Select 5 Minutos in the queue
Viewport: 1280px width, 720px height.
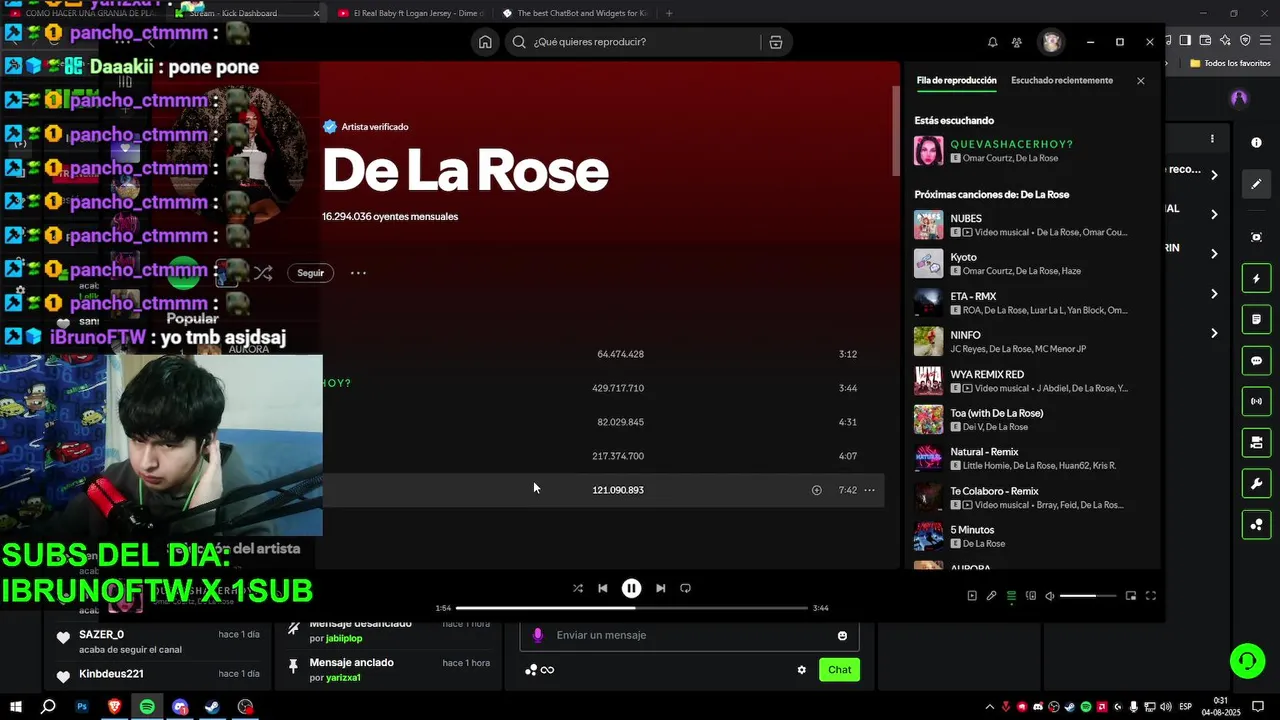[1030, 537]
